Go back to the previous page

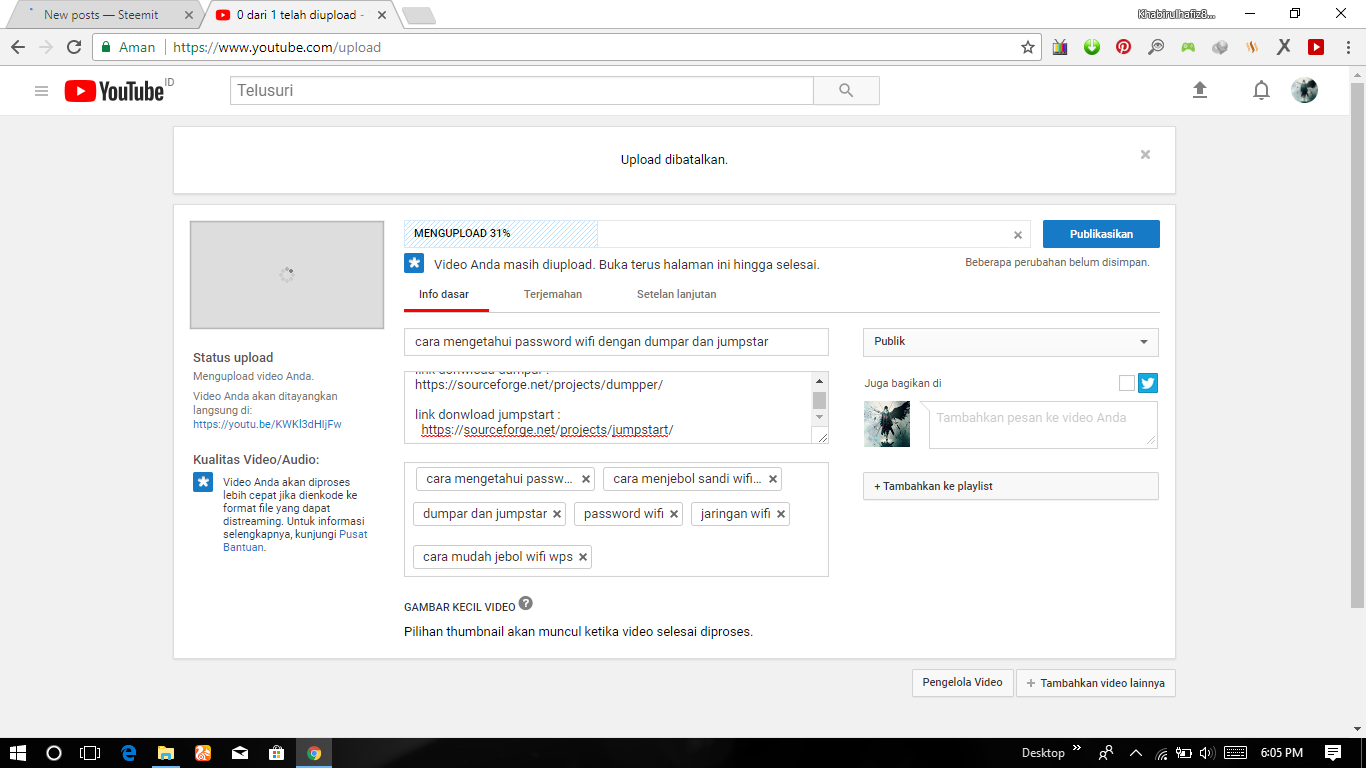18,47
